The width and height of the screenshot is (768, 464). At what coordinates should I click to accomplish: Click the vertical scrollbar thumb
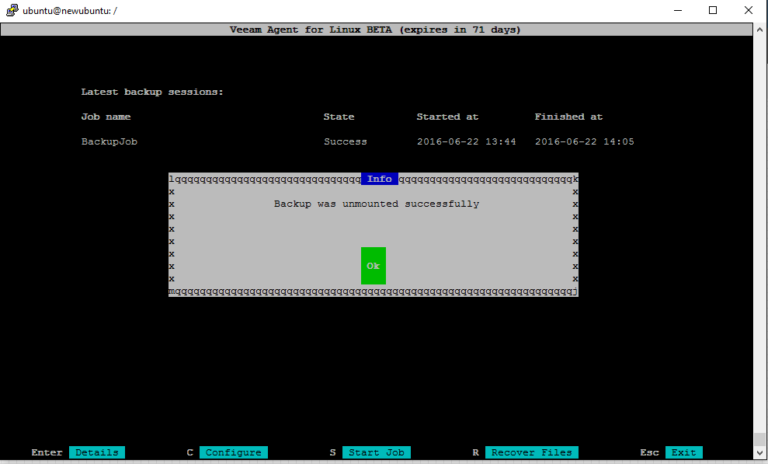[760, 439]
